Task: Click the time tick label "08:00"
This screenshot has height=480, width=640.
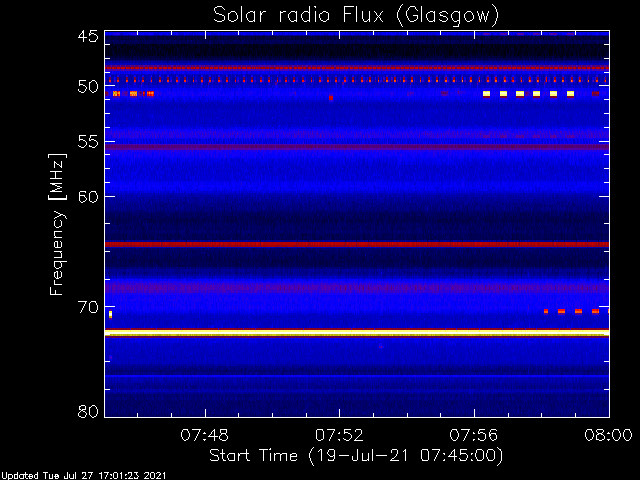Action: (x=609, y=436)
